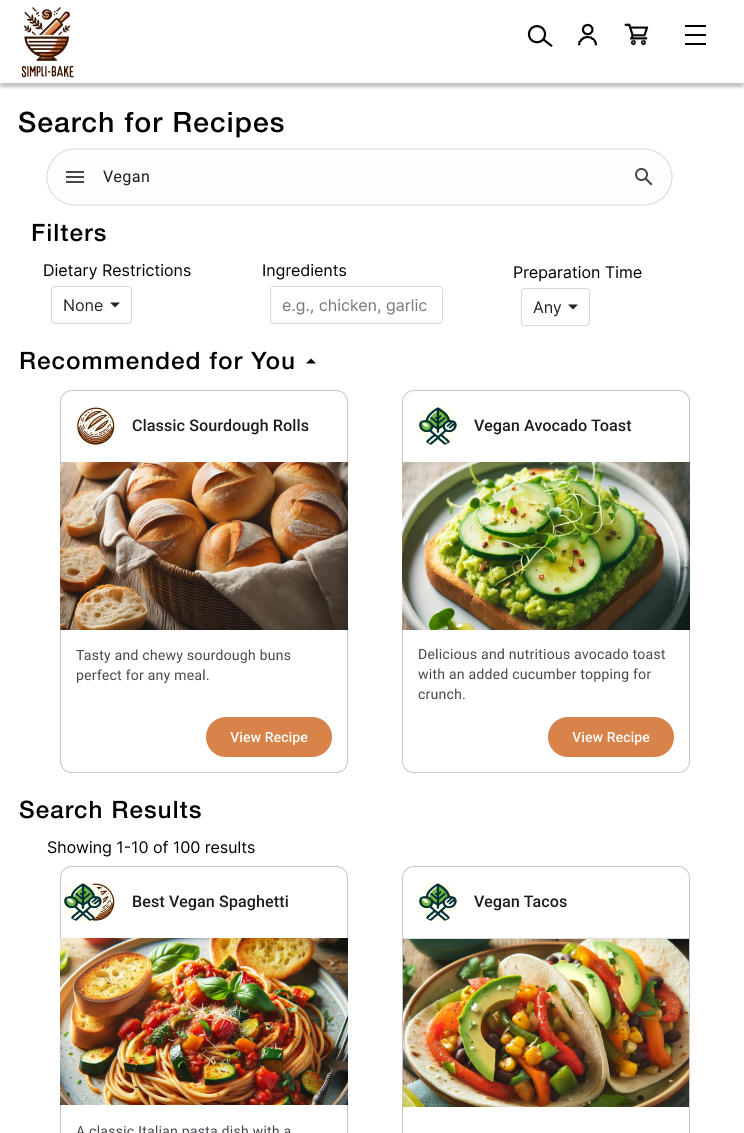744x1133 pixels.
Task: Click the Ingredients input field
Action: (x=356, y=305)
